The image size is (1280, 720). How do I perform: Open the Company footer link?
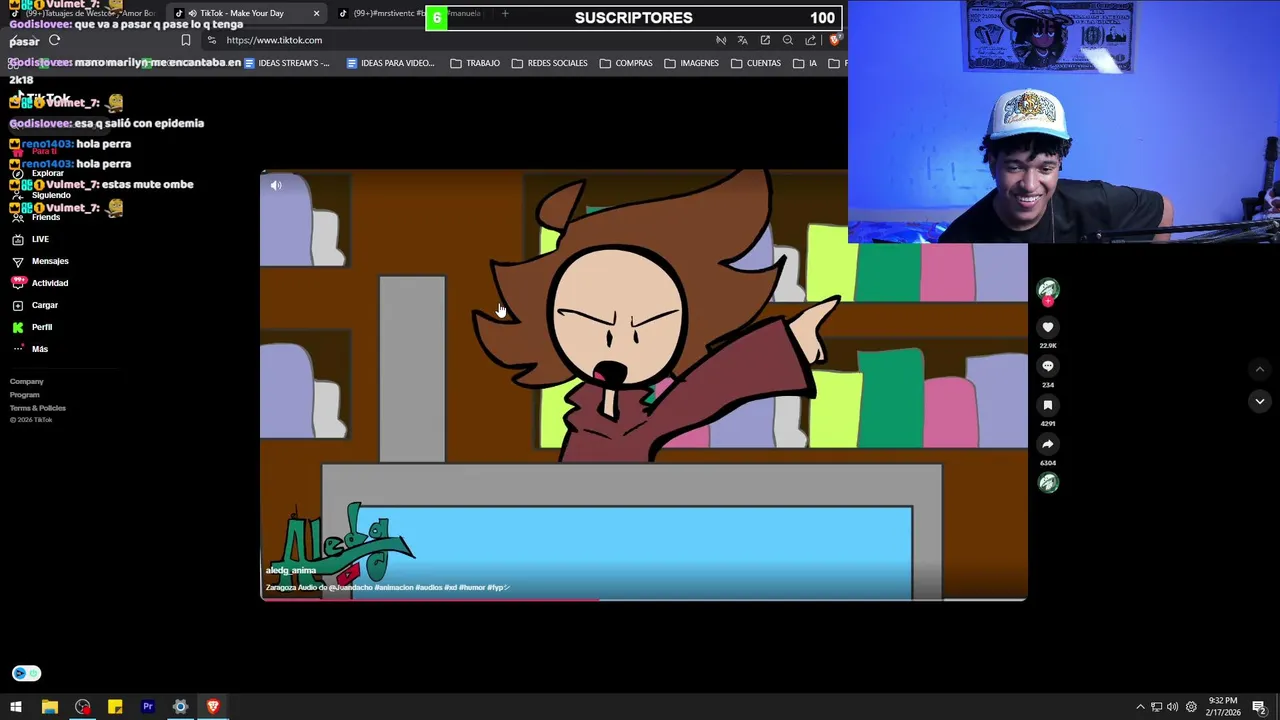[x=27, y=381]
